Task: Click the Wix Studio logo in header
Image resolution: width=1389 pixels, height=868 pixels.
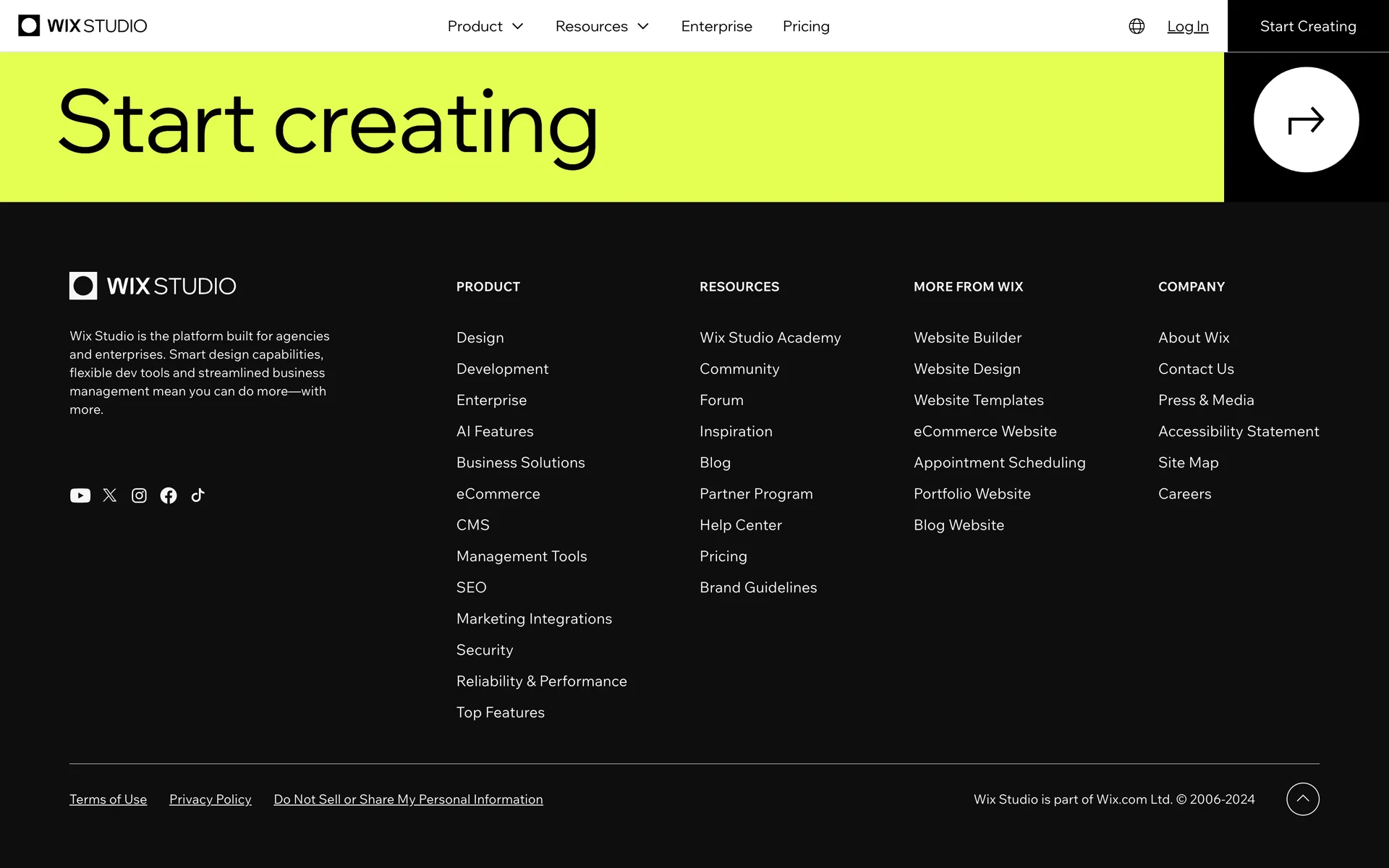Action: point(82,26)
